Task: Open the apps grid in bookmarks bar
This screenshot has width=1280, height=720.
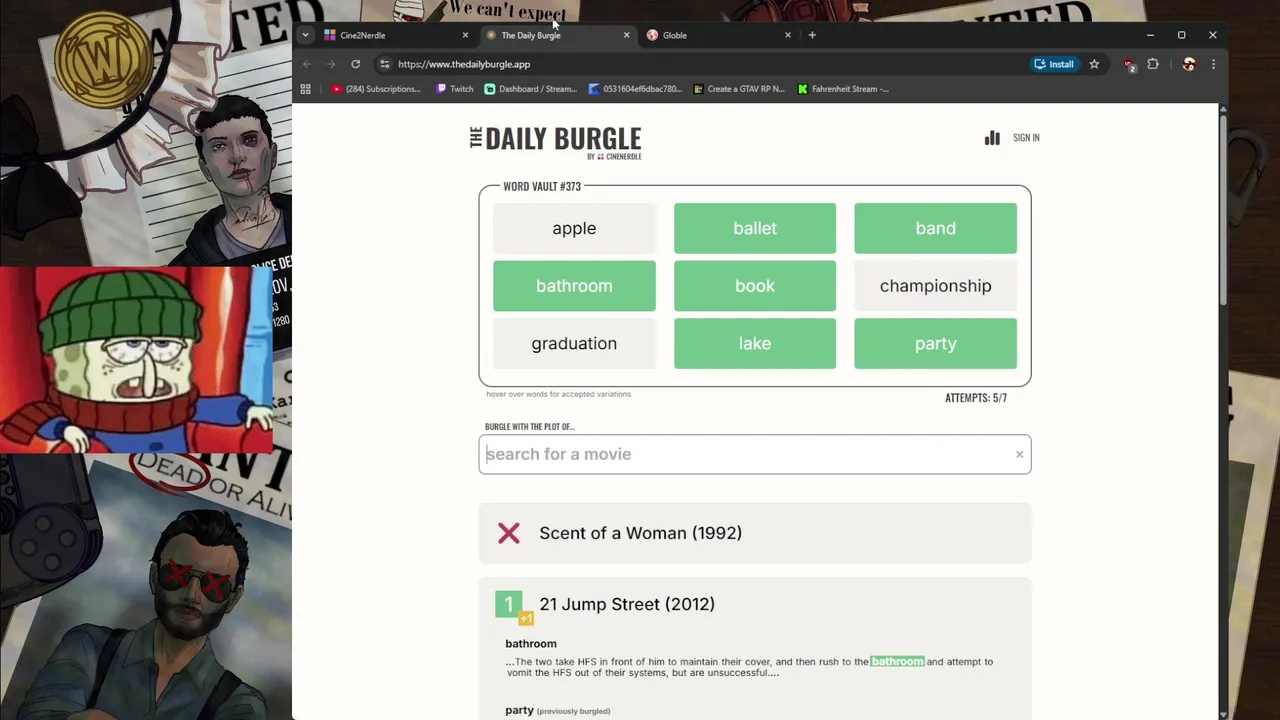Action: click(x=305, y=89)
